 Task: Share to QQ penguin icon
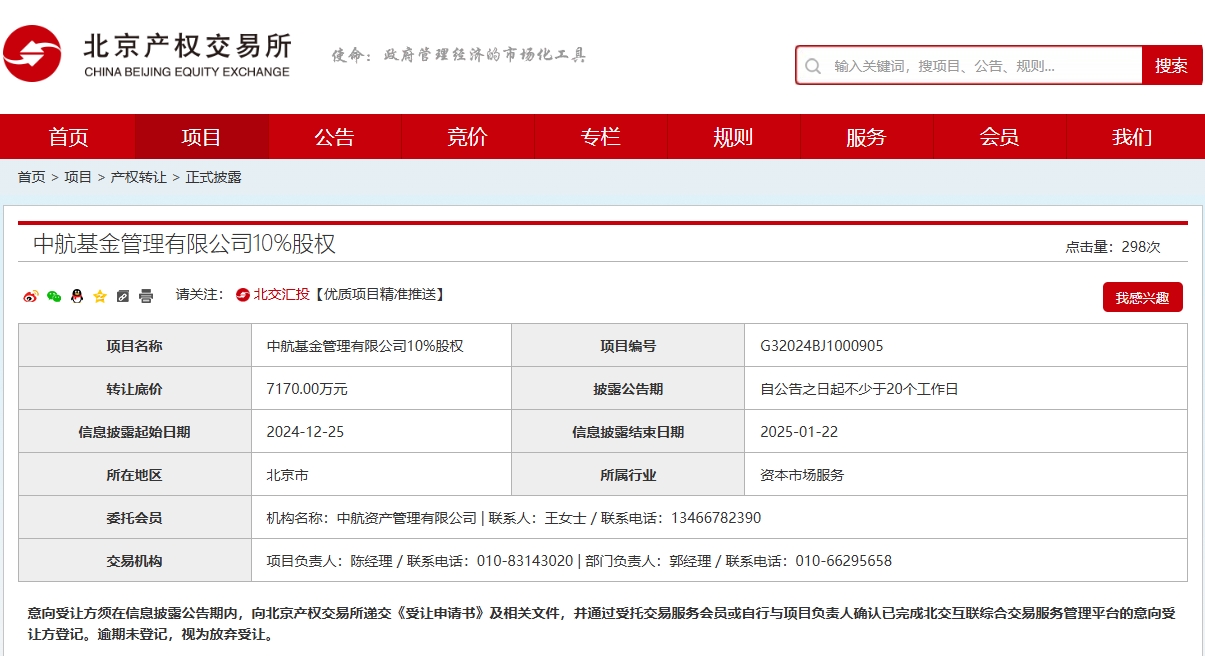point(77,296)
